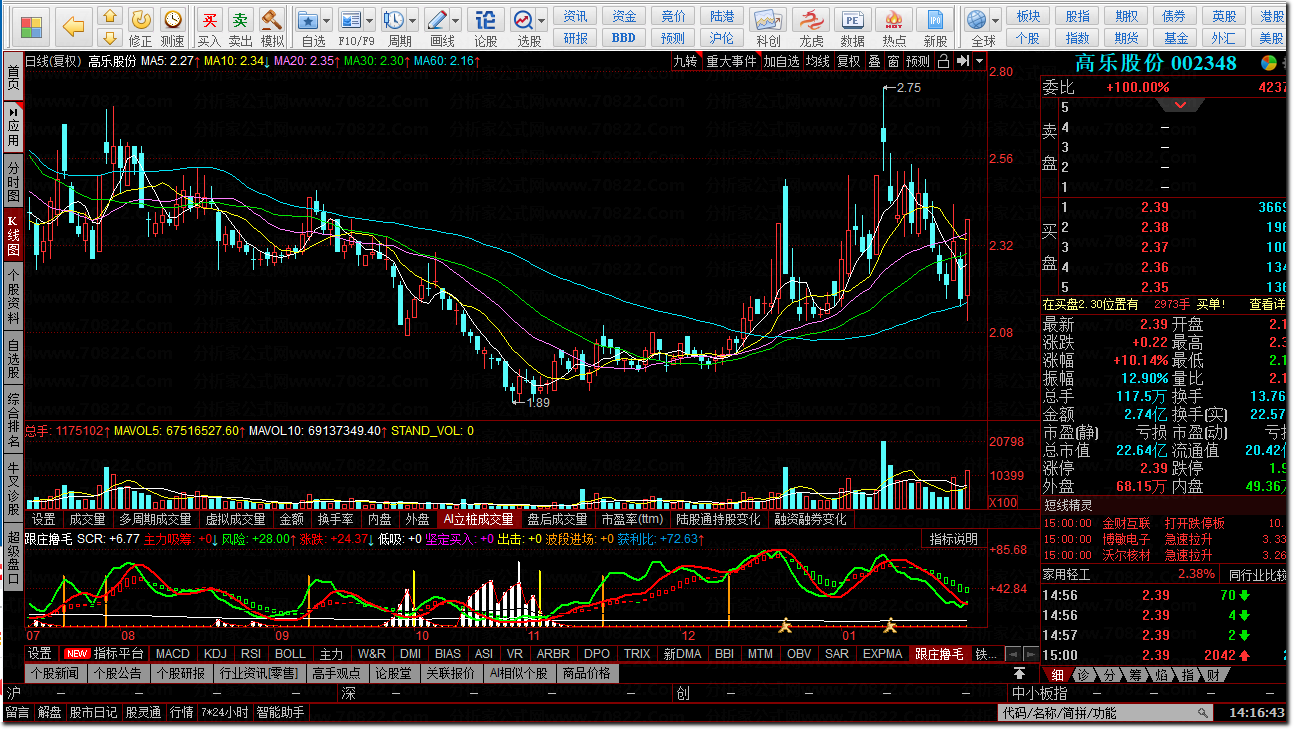Open the 热点 hot topics flame icon

click(x=894, y=20)
